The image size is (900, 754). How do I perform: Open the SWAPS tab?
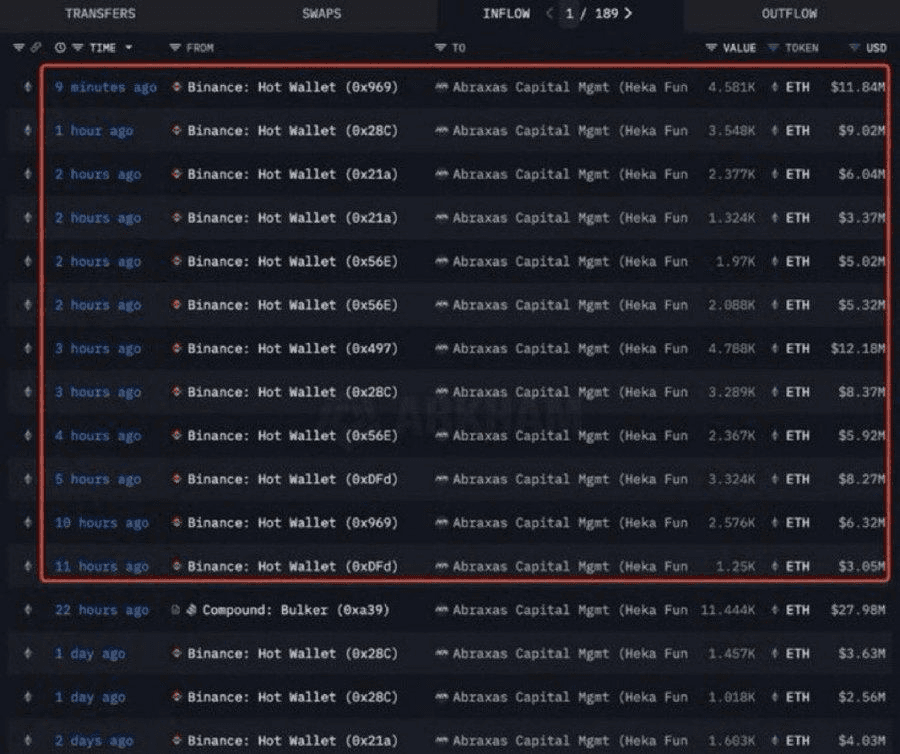pyautogui.click(x=321, y=13)
